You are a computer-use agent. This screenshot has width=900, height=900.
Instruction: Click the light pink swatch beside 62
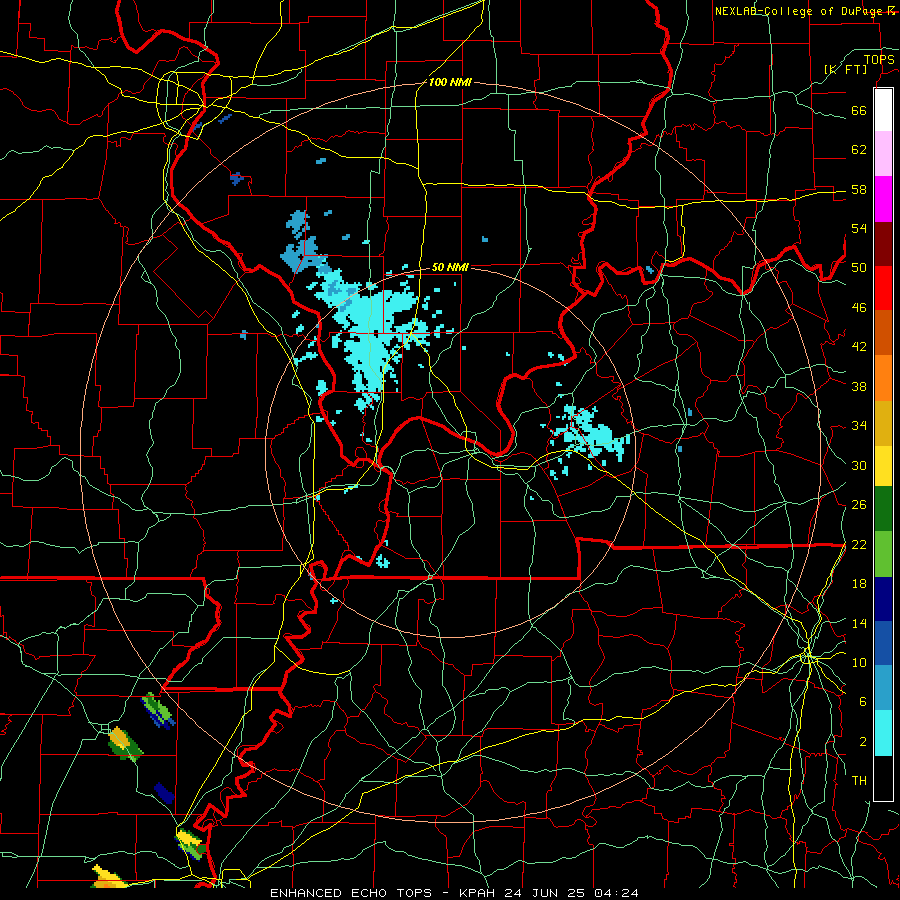click(883, 153)
